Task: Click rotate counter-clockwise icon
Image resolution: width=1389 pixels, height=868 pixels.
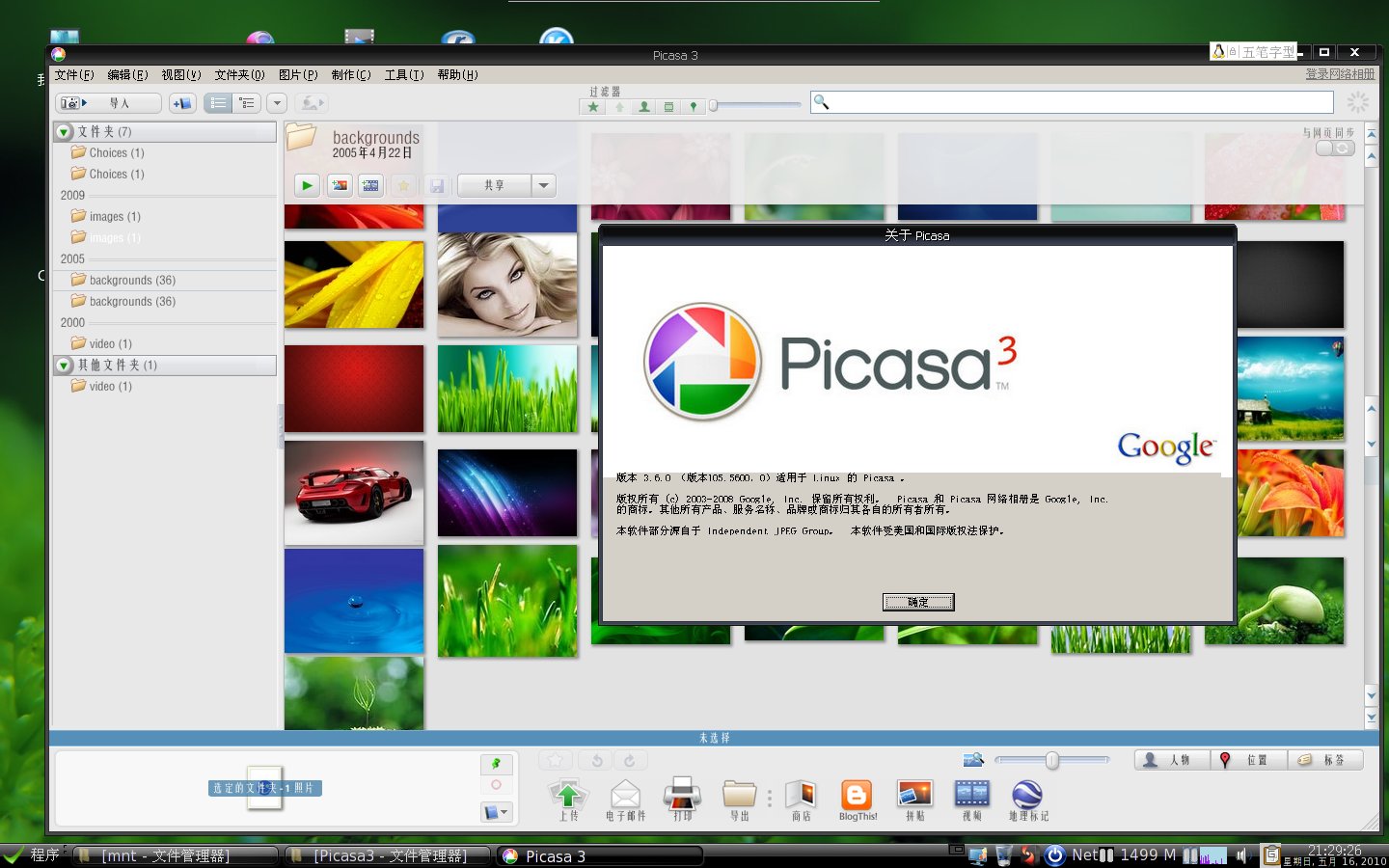Action: [x=597, y=760]
